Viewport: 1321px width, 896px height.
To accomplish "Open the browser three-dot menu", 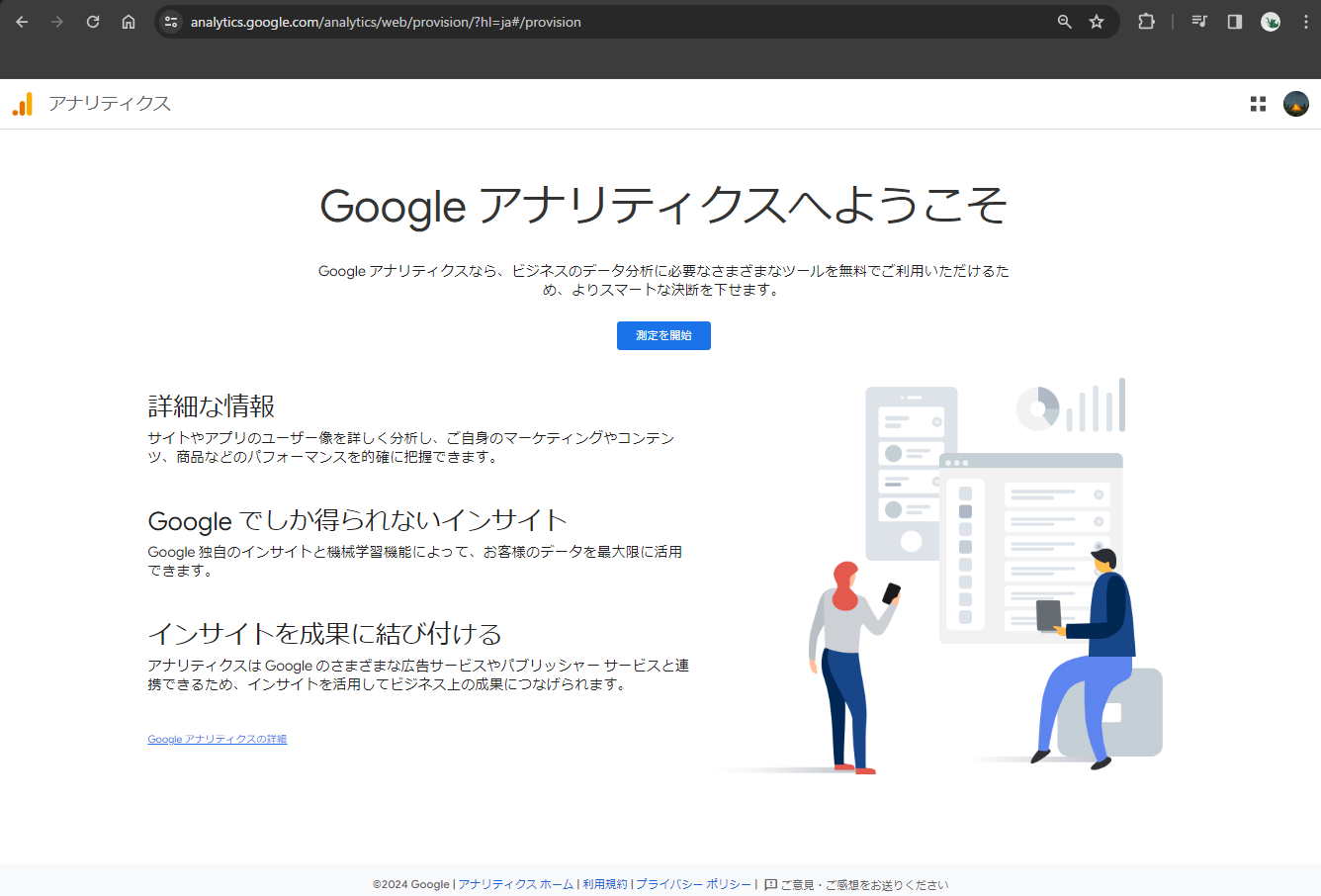I will point(1305,22).
